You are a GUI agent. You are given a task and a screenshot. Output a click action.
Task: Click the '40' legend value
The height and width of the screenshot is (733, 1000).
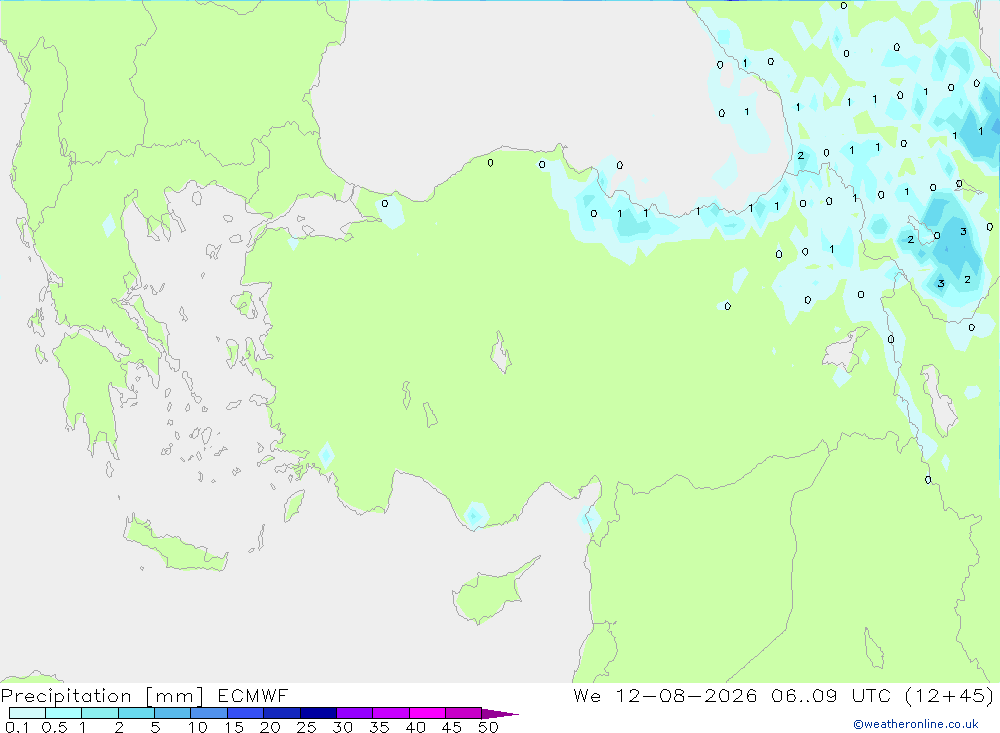pyautogui.click(x=415, y=727)
